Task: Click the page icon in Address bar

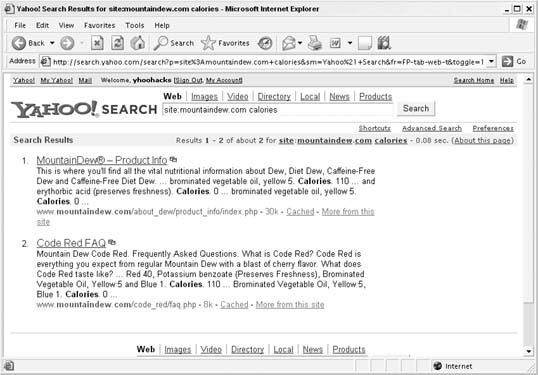Action: point(45,62)
